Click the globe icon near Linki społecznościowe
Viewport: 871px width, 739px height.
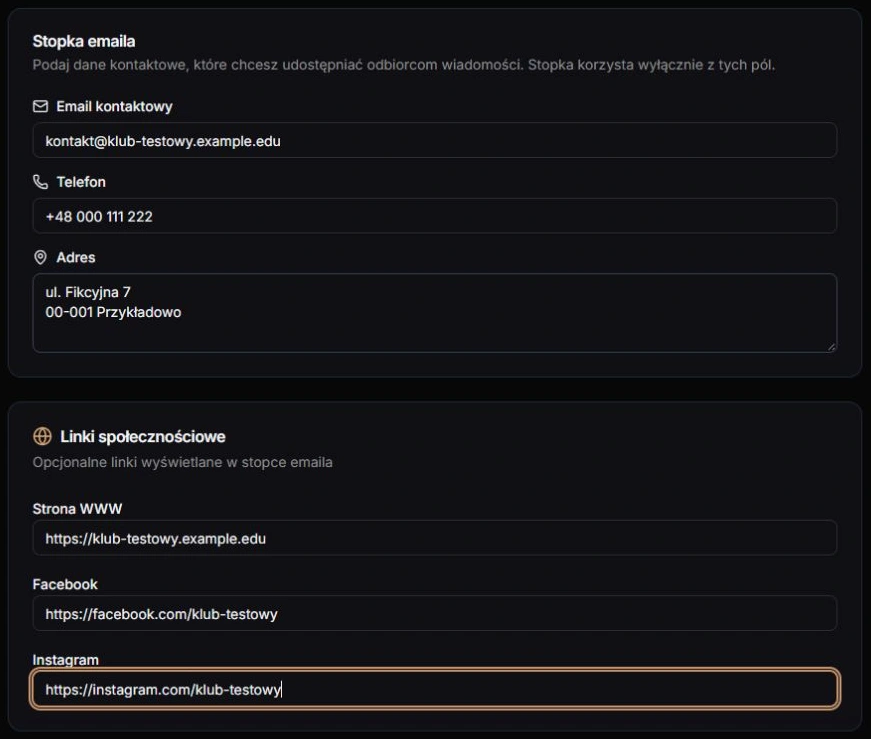click(42, 437)
